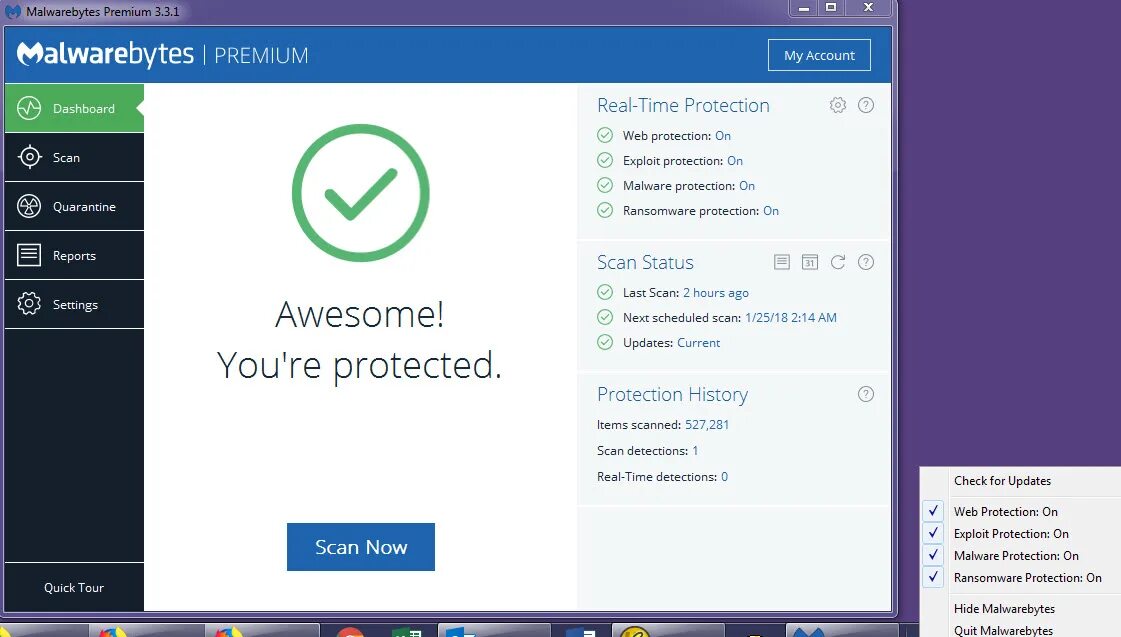The width and height of the screenshot is (1121, 637).
Task: Click the large green protected checkmark
Action: coord(361,193)
